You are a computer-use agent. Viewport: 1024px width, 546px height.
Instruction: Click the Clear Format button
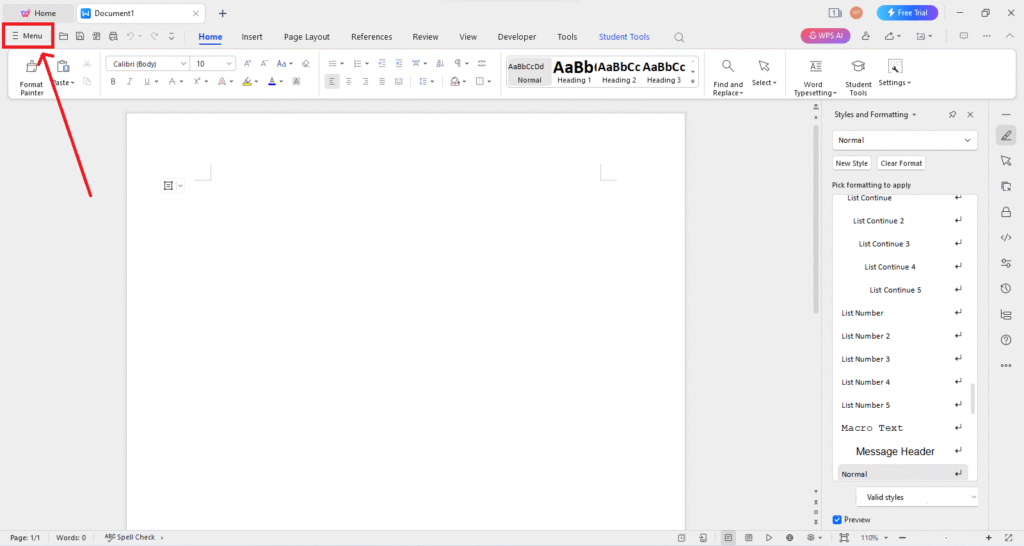click(x=901, y=163)
